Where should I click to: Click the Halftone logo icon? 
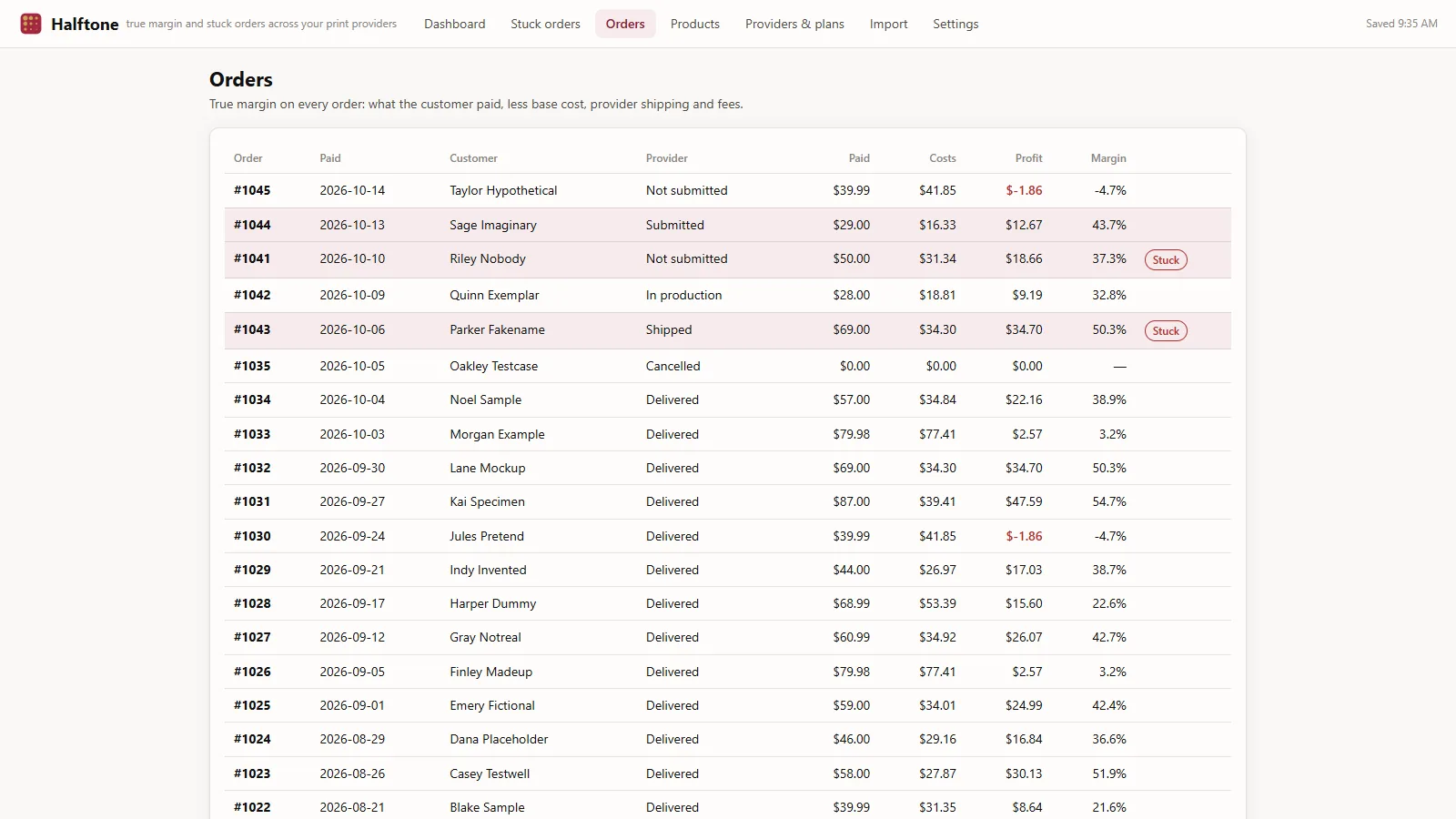[x=31, y=24]
